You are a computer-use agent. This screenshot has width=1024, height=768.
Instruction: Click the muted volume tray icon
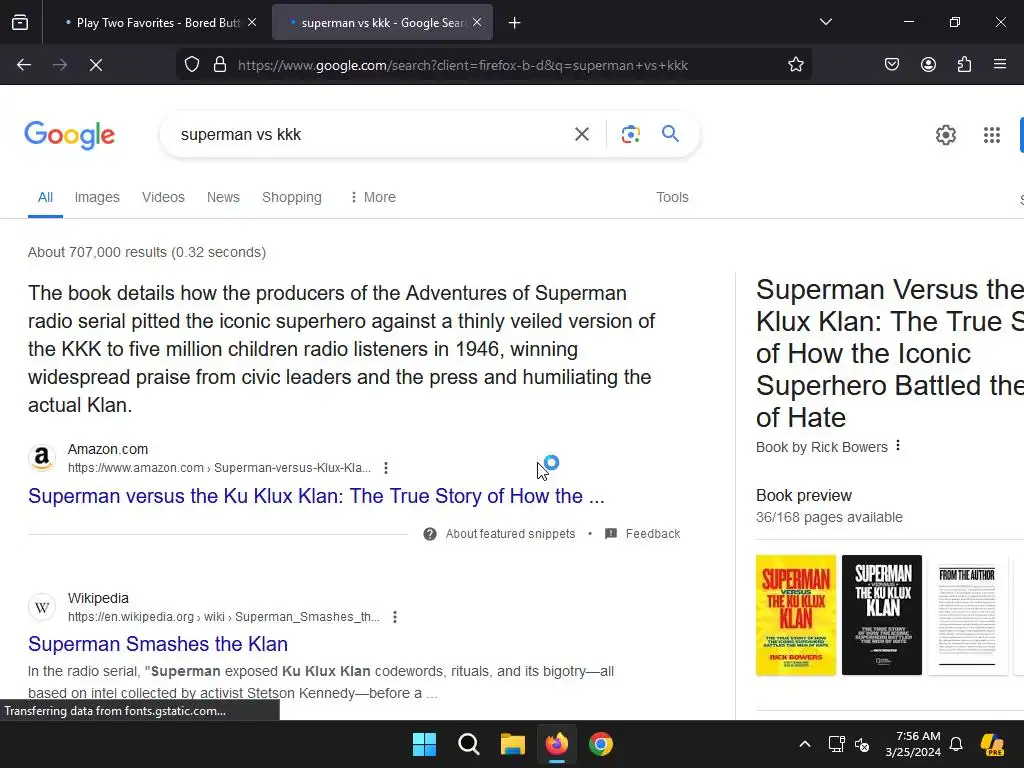point(862,744)
